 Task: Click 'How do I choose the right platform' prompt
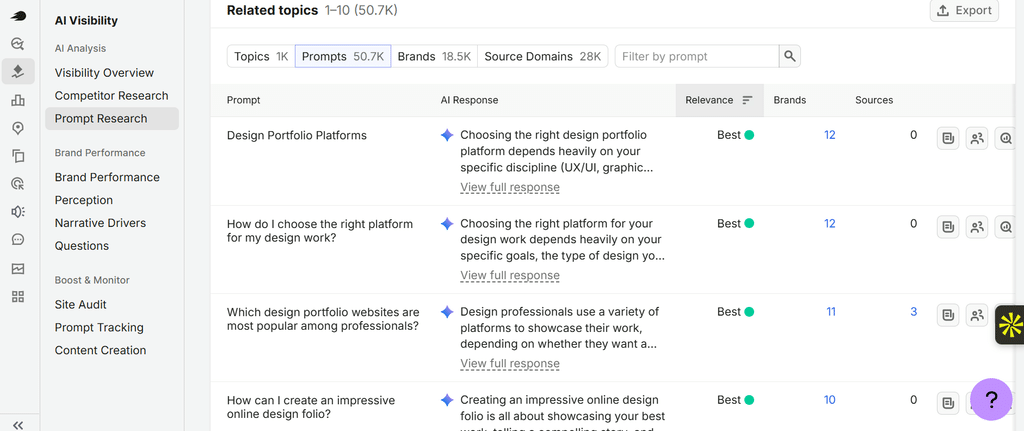320,231
